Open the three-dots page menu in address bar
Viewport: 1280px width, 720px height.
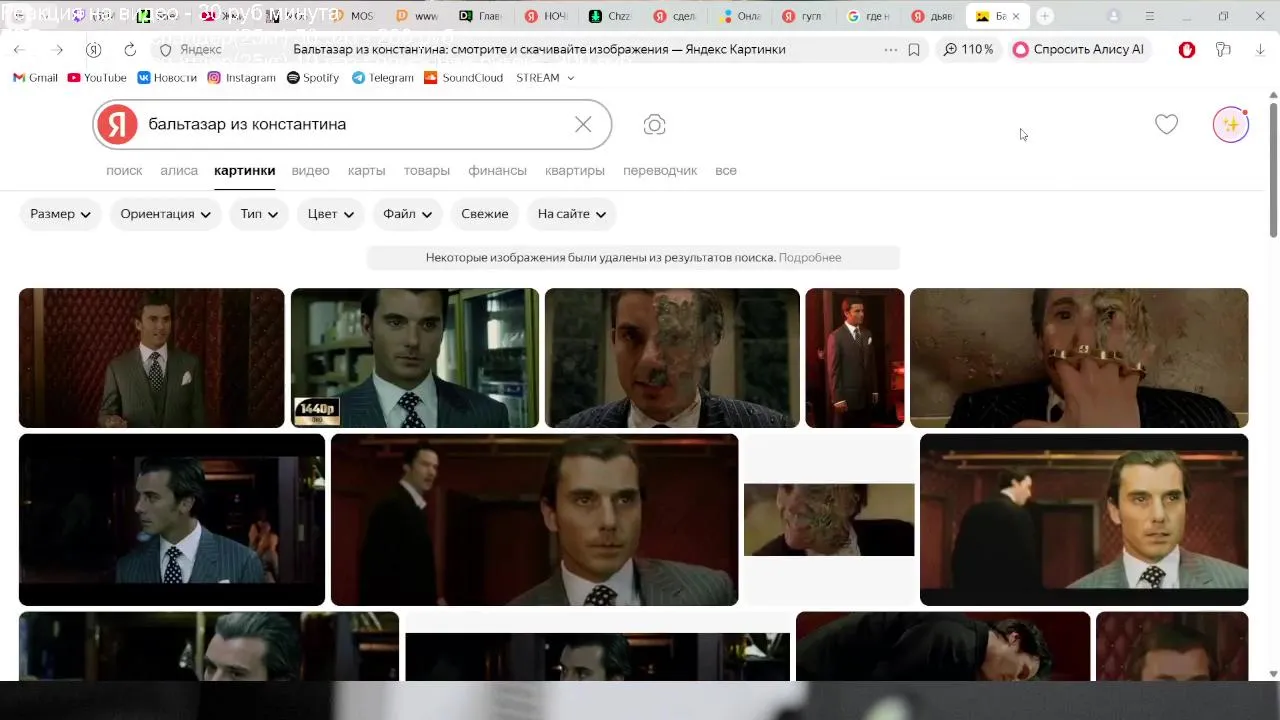coord(891,50)
